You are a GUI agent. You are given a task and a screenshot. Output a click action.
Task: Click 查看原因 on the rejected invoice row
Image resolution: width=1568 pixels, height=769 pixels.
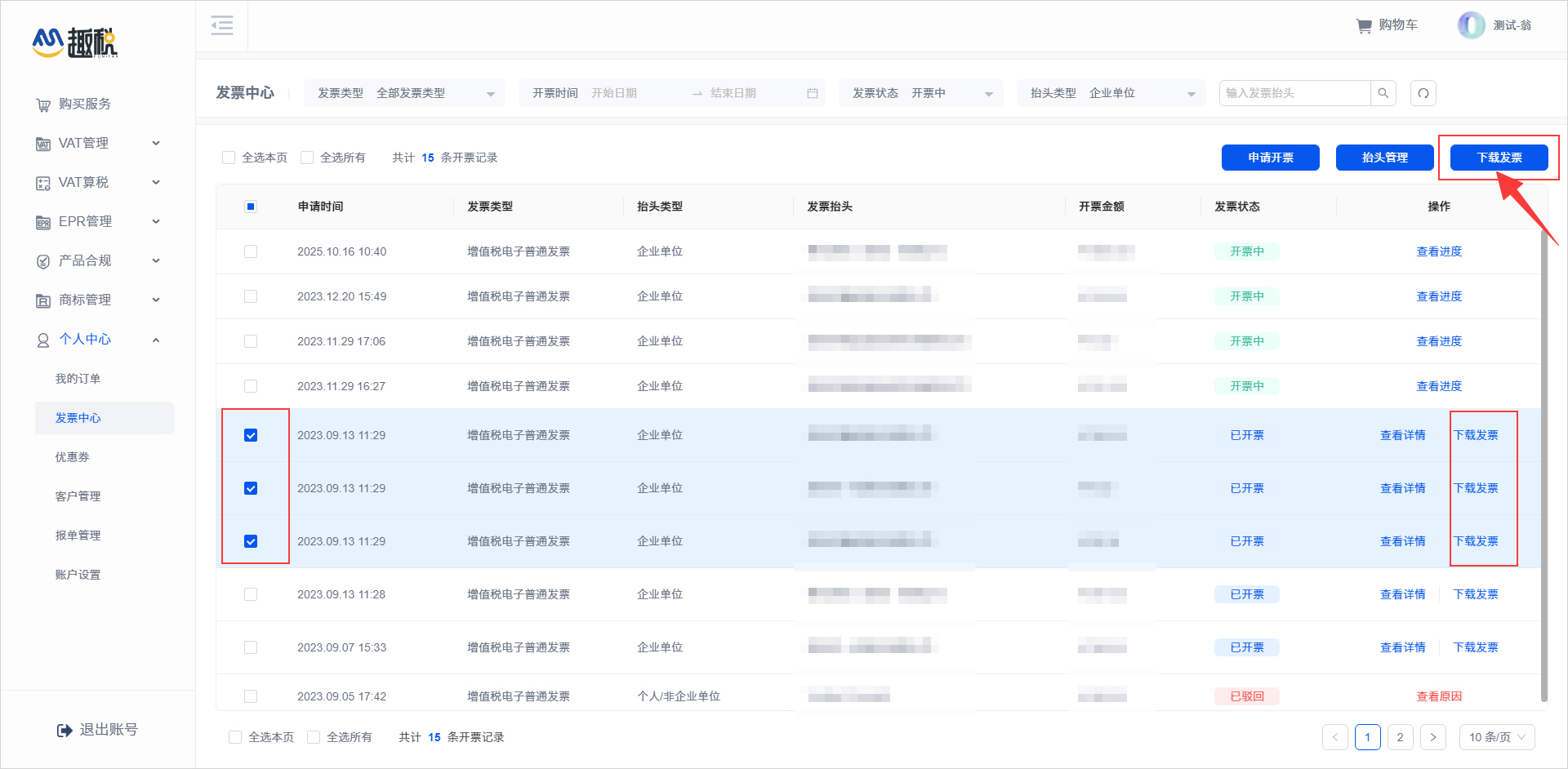click(x=1440, y=696)
